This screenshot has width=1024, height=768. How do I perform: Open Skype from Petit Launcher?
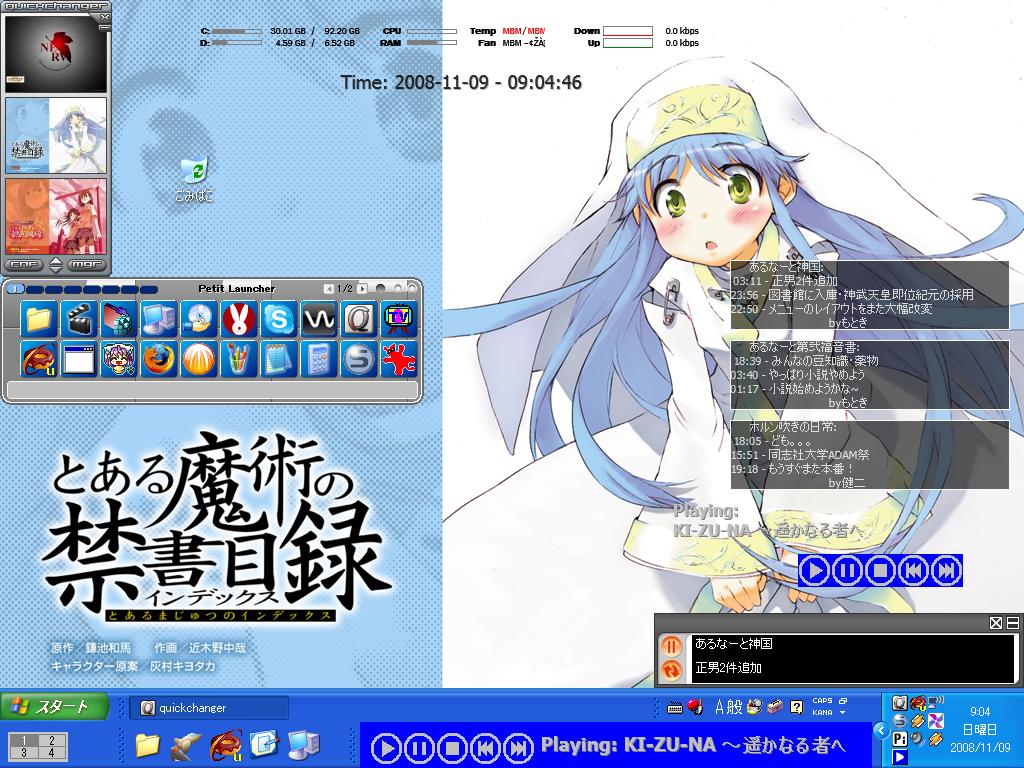pos(279,319)
